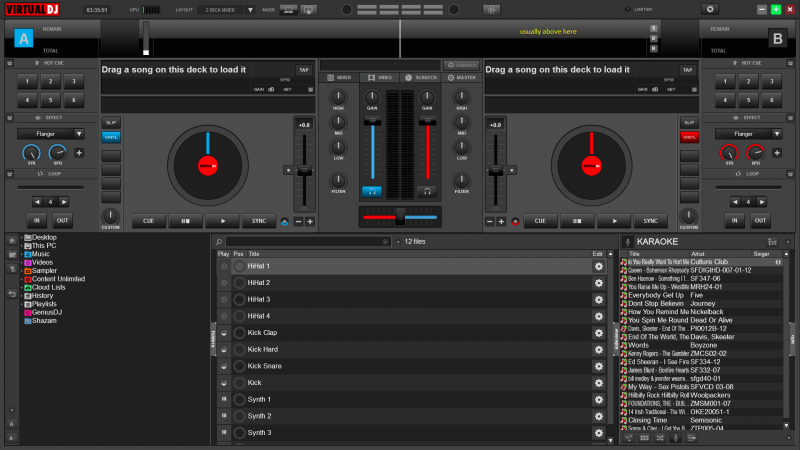
Task: Toggle SLIP mode on deck A
Action: coord(111,122)
